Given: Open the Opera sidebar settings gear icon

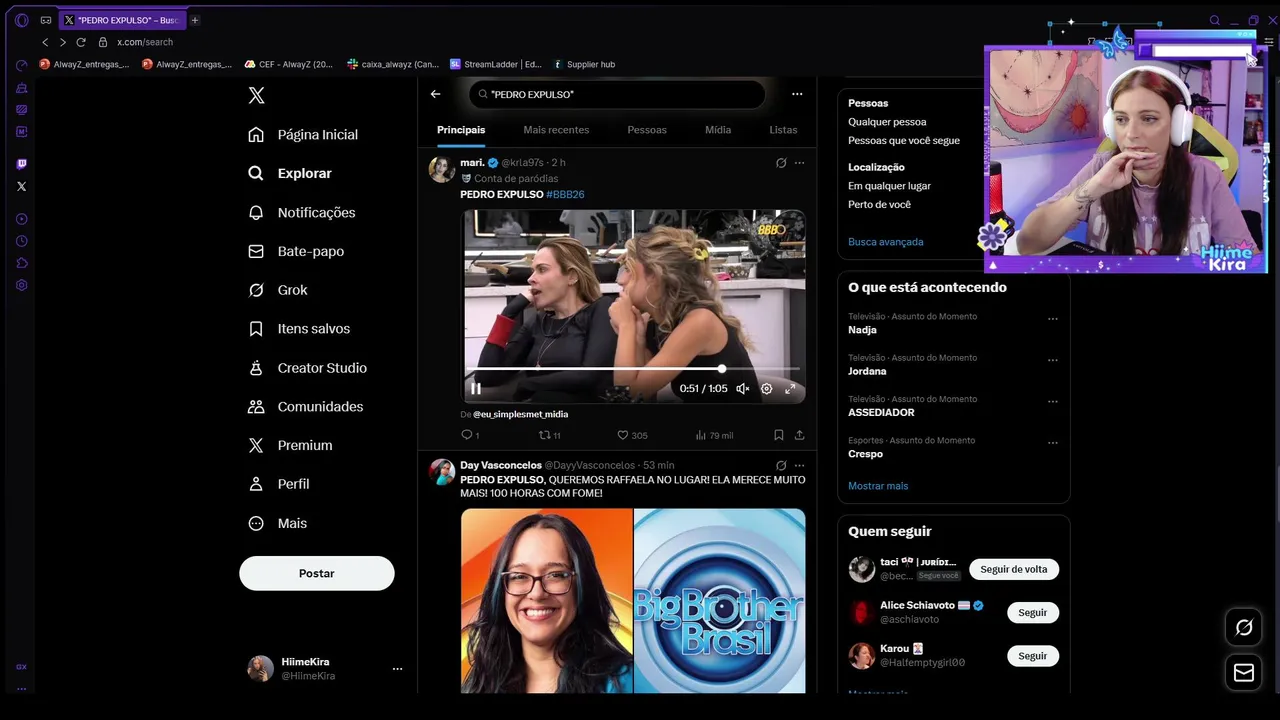Looking at the screenshot, I should point(21,285).
